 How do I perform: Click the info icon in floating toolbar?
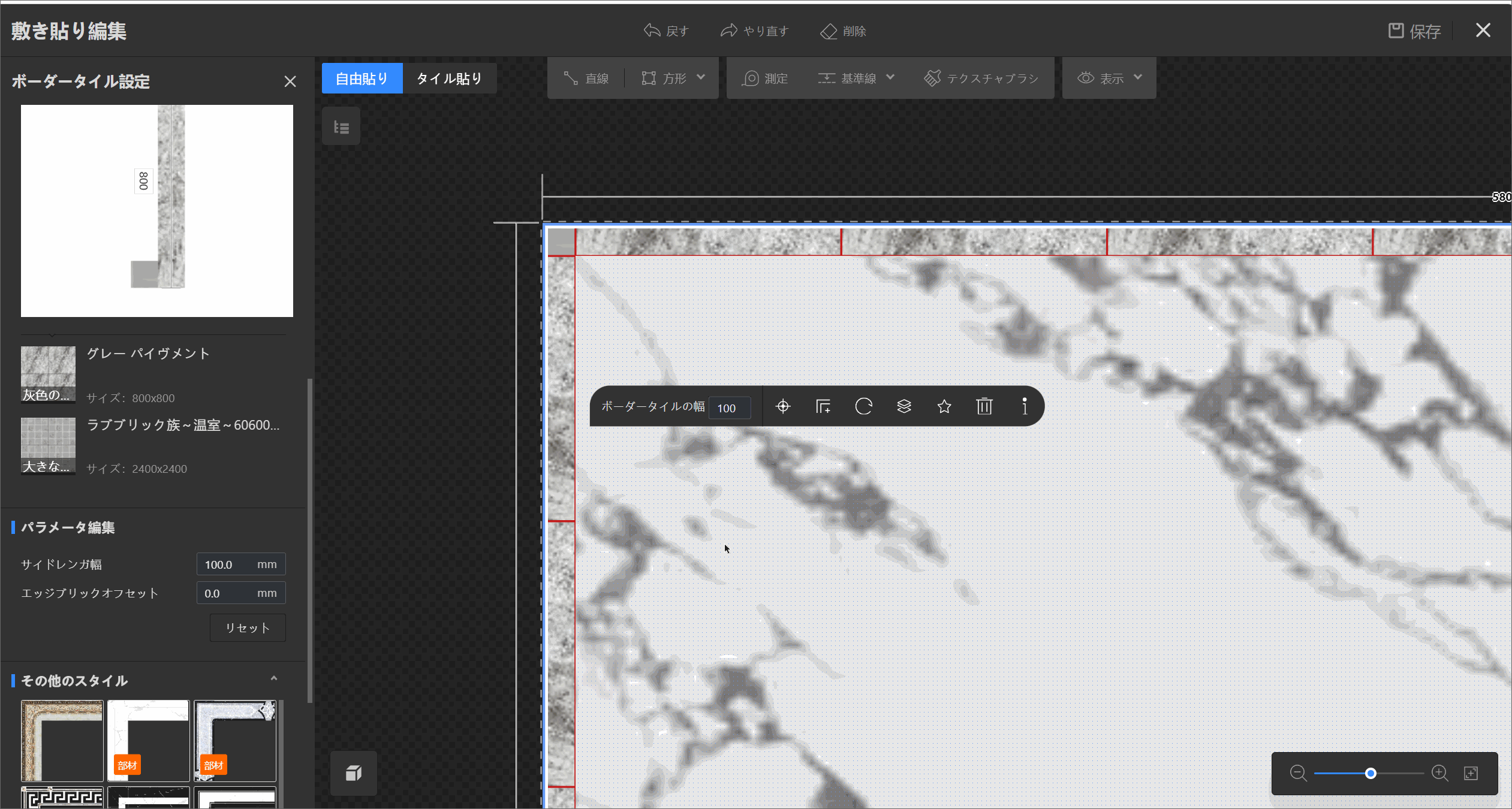(1025, 407)
